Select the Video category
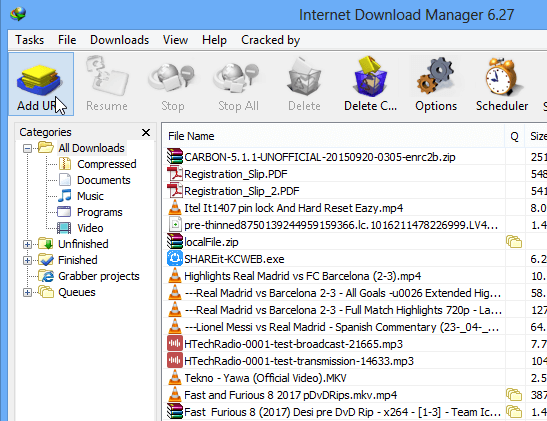547x421 pixels. coord(90,228)
